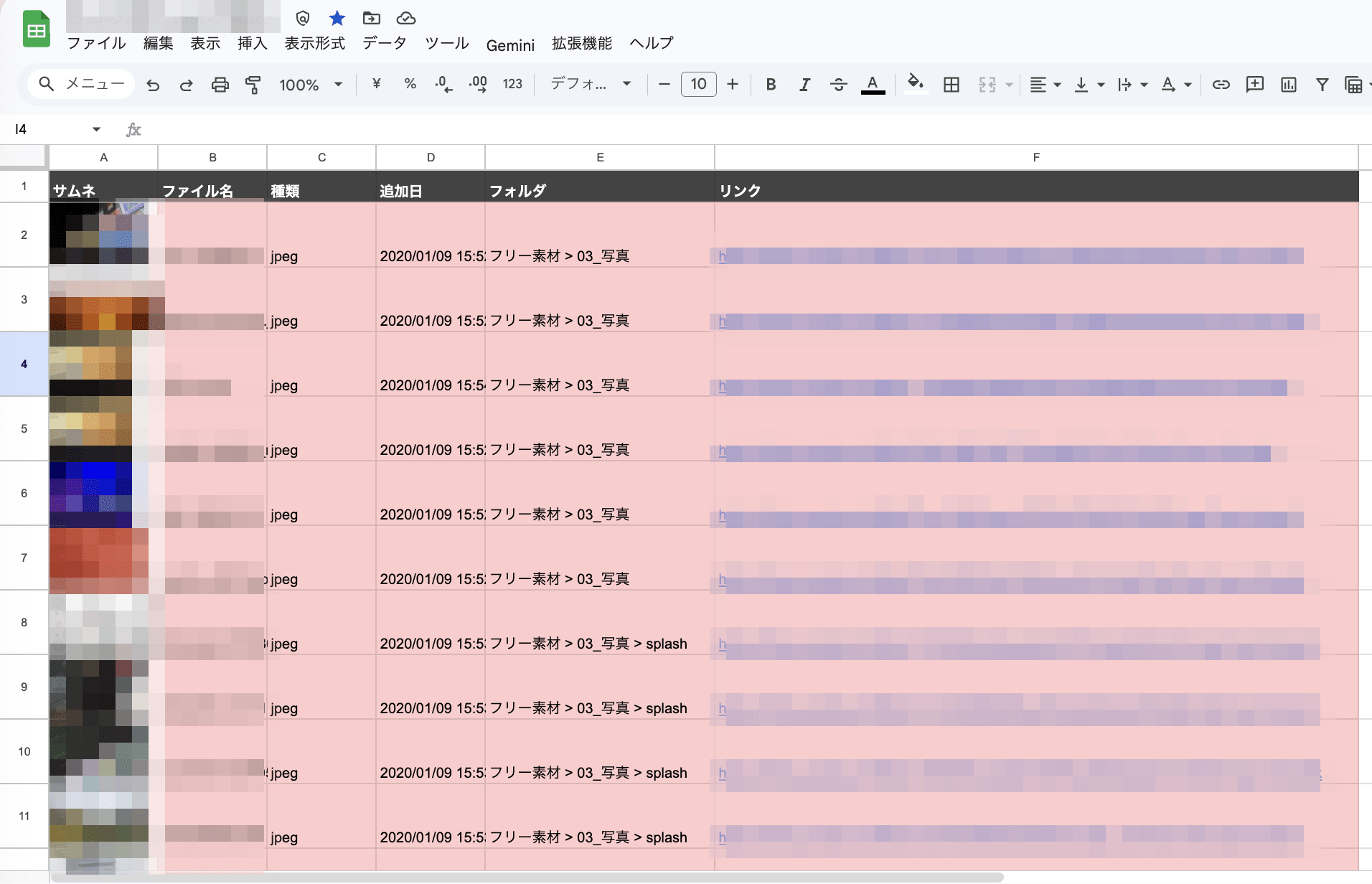
Task: Expand the font family dropdown
Action: [x=590, y=84]
